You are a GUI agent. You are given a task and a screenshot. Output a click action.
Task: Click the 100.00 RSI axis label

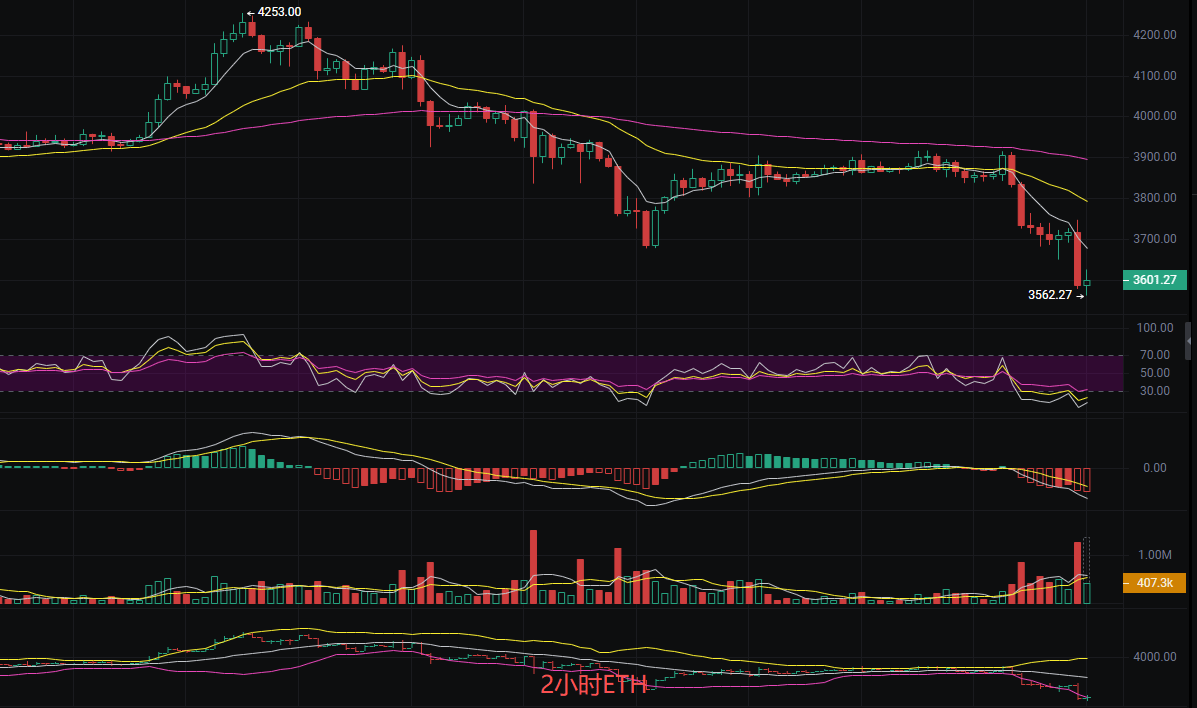tap(1154, 328)
